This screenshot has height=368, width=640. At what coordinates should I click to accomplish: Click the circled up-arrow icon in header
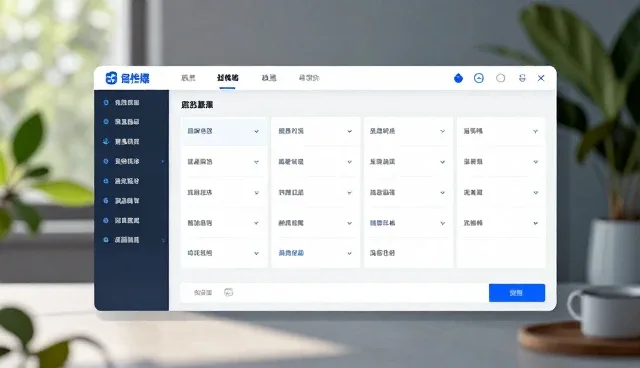point(479,78)
